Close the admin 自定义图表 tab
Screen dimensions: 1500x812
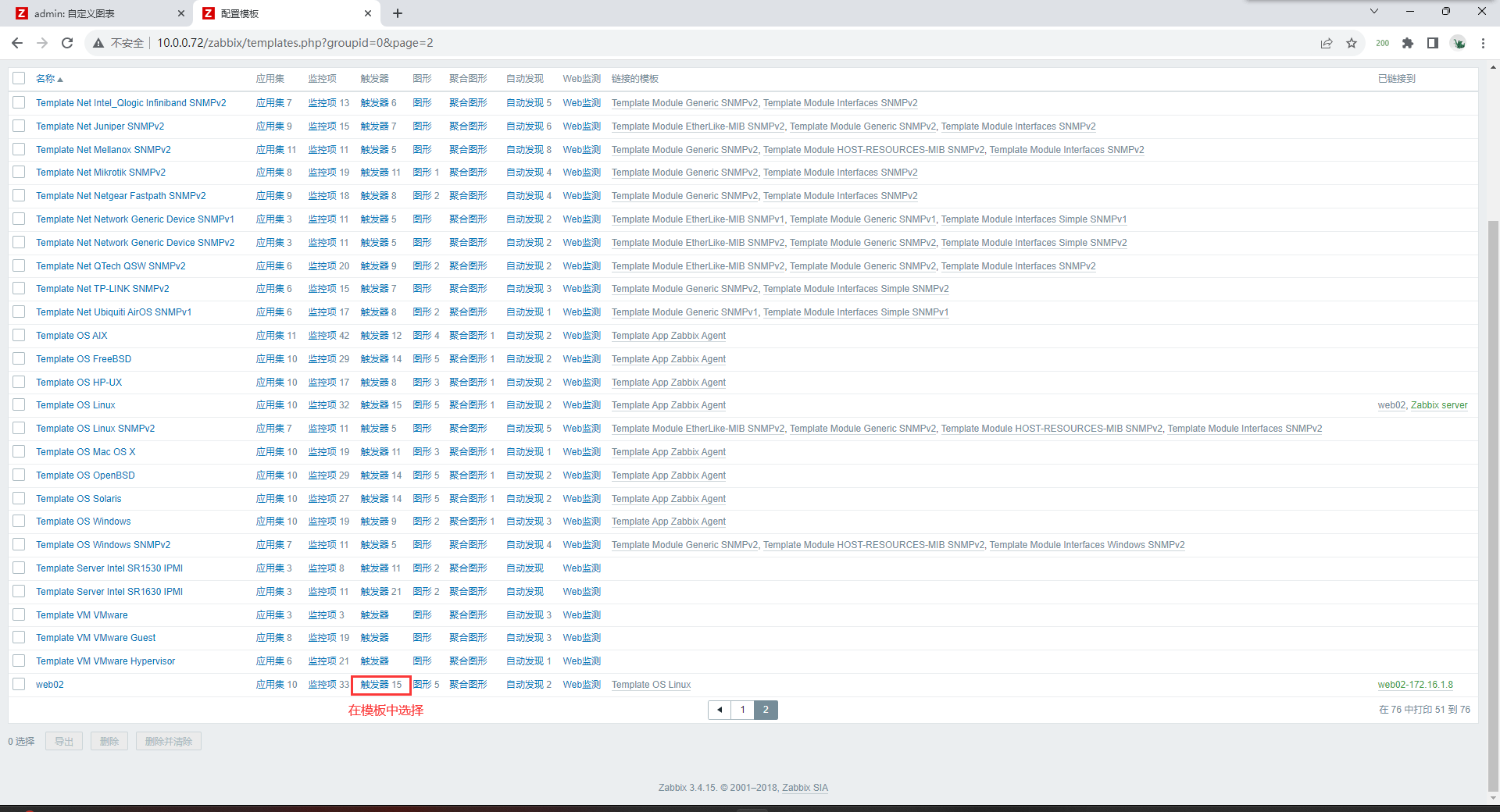tap(181, 13)
